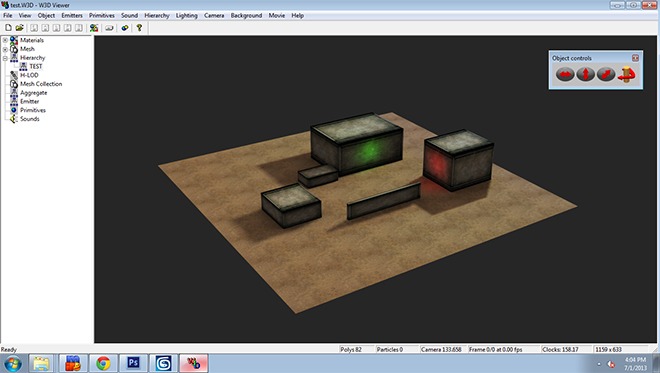Click the '1159 x 633' resolution field
660x373 pixels.
point(620,349)
